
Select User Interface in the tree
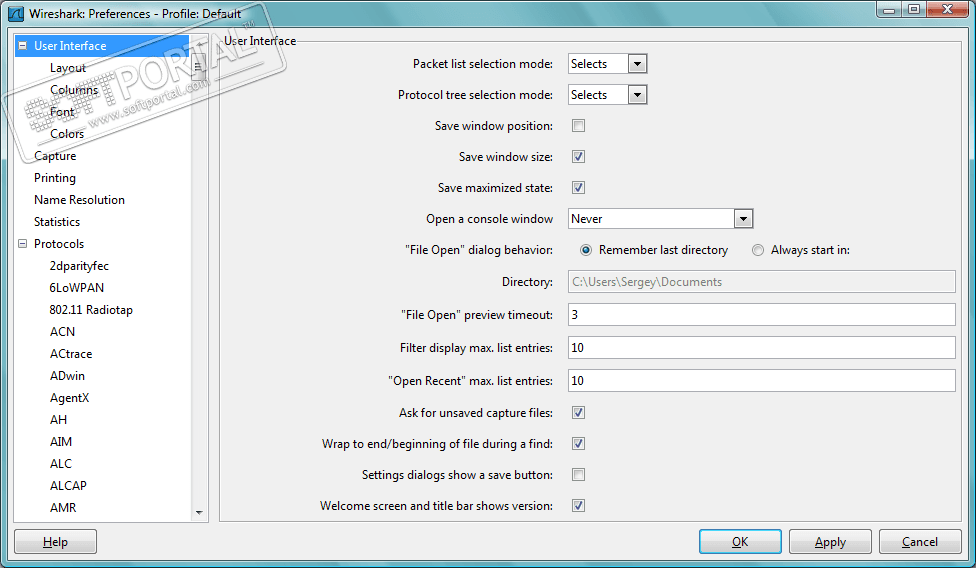70,45
